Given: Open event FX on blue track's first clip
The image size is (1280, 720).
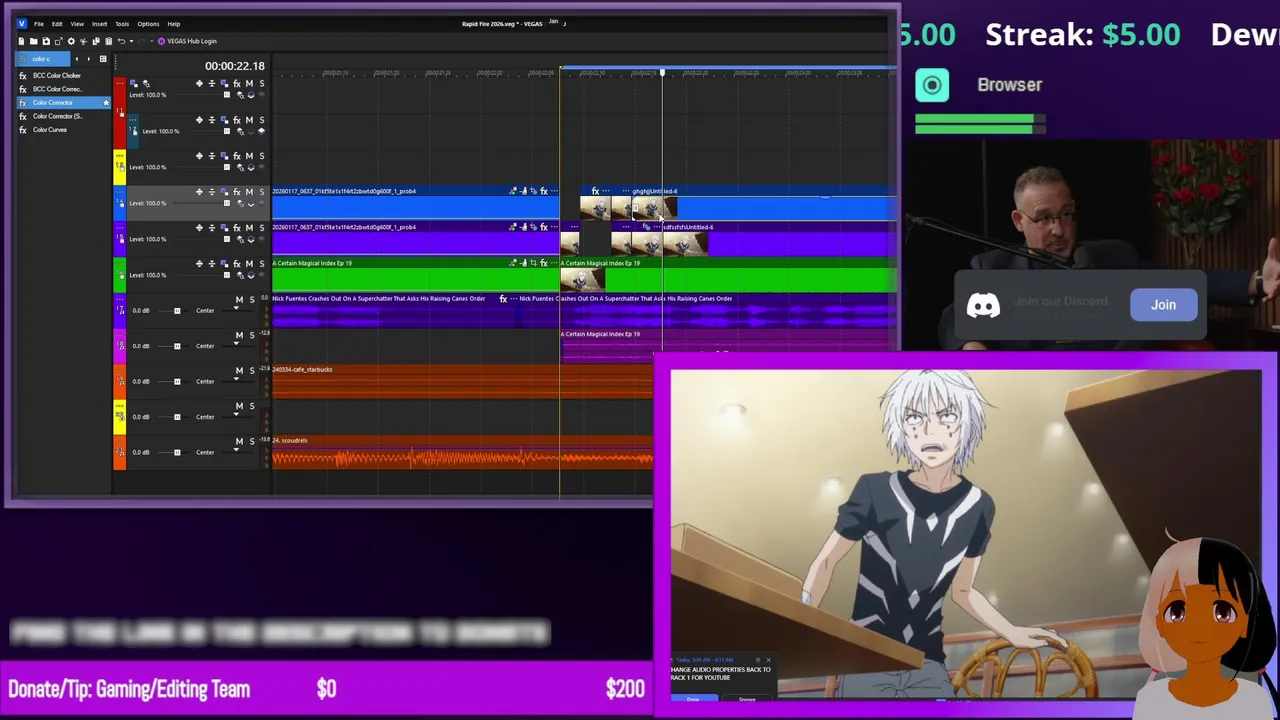Looking at the screenshot, I should coord(543,191).
